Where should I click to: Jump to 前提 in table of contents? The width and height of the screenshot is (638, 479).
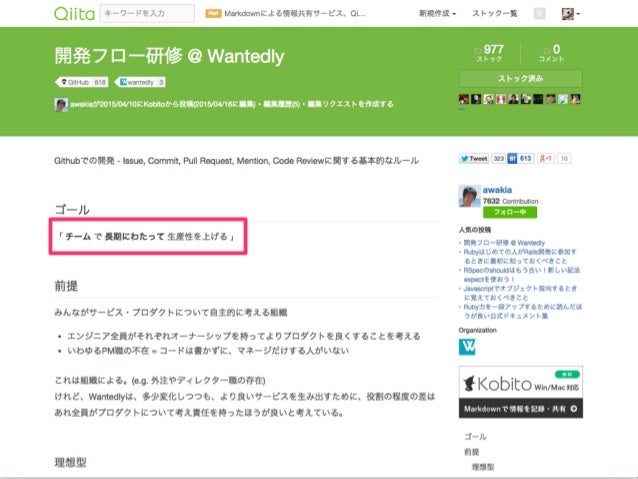click(472, 452)
